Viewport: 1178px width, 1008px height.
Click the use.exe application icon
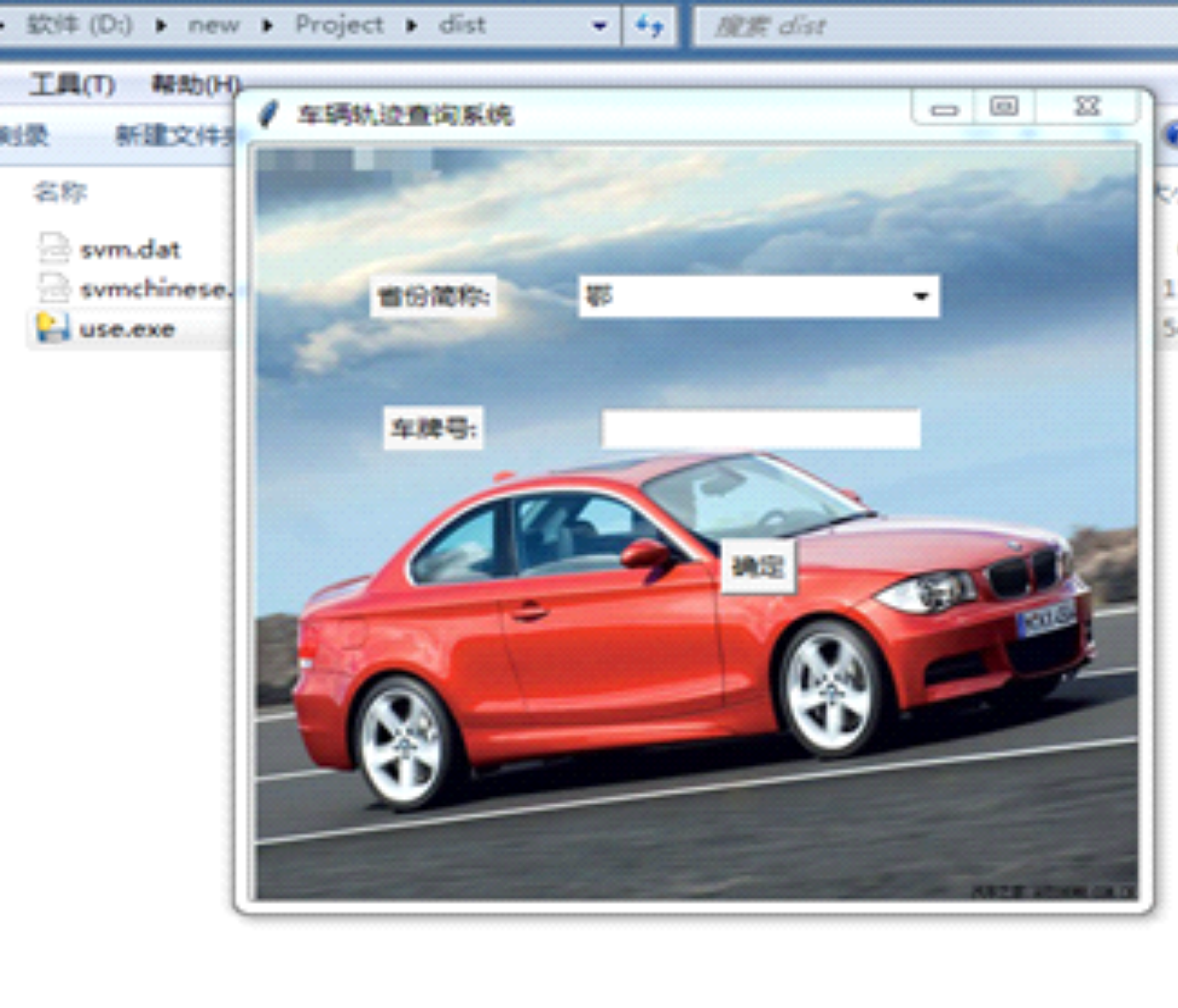tap(53, 329)
